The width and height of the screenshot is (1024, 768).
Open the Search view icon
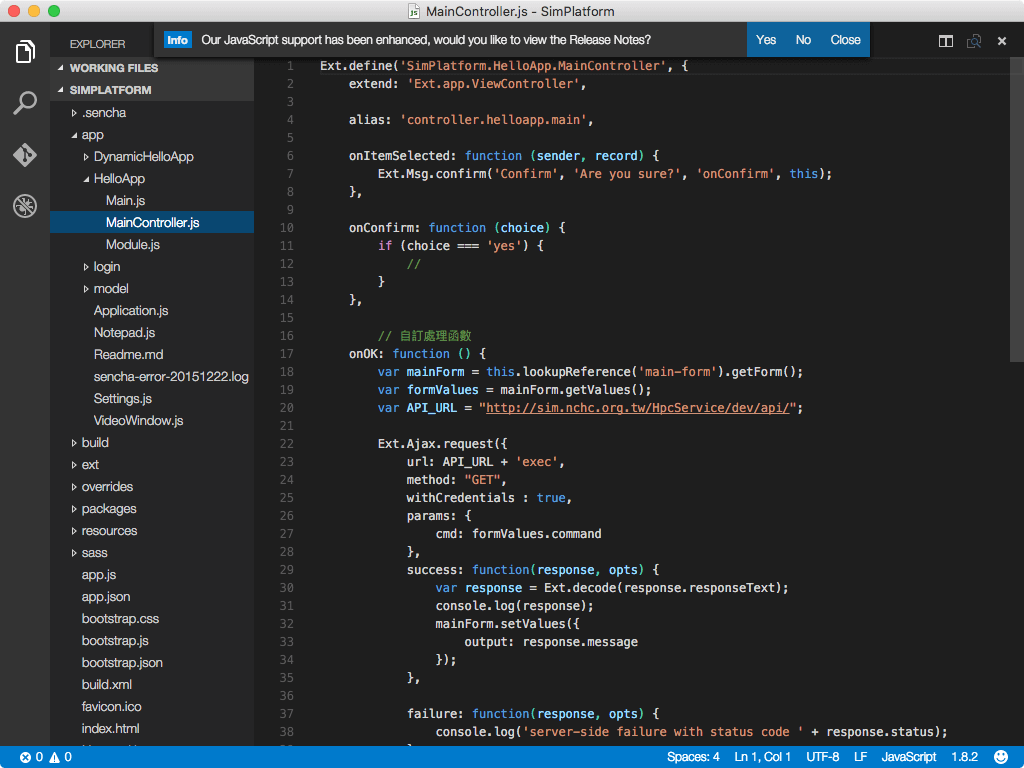tap(24, 103)
